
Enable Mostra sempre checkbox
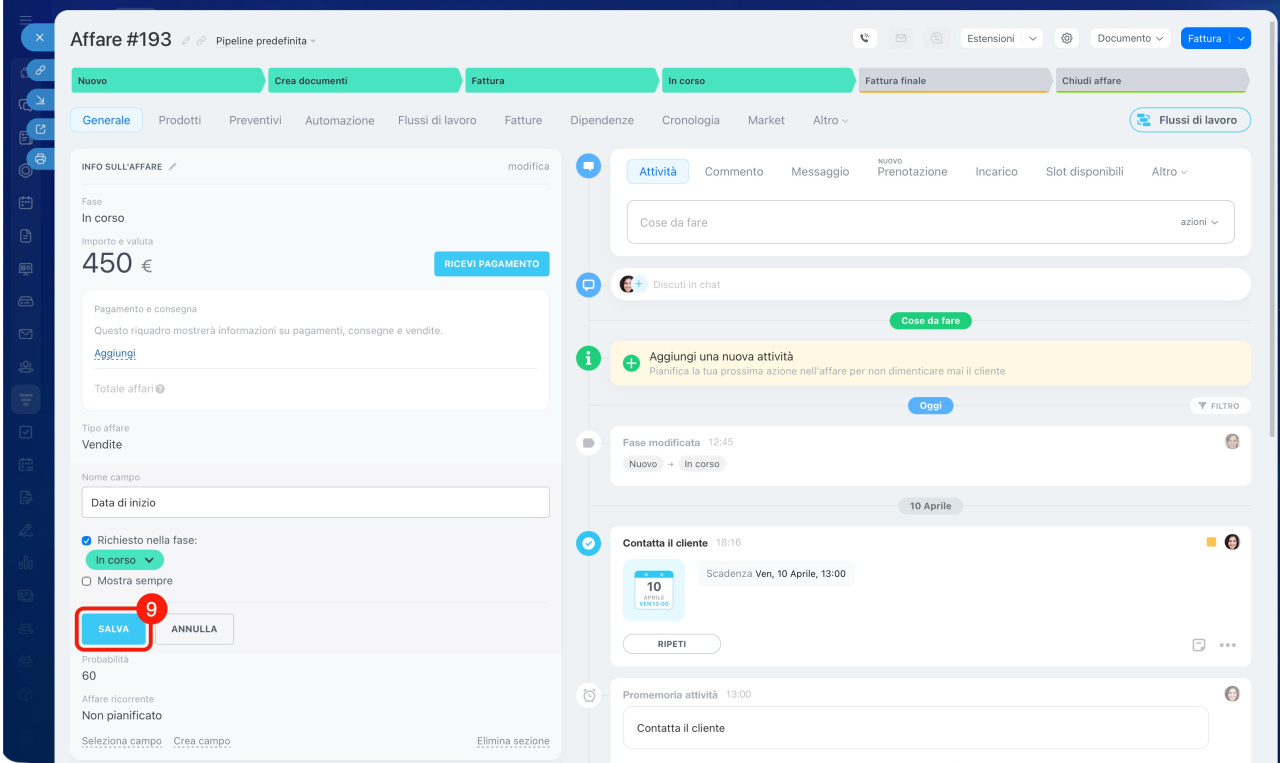87,581
